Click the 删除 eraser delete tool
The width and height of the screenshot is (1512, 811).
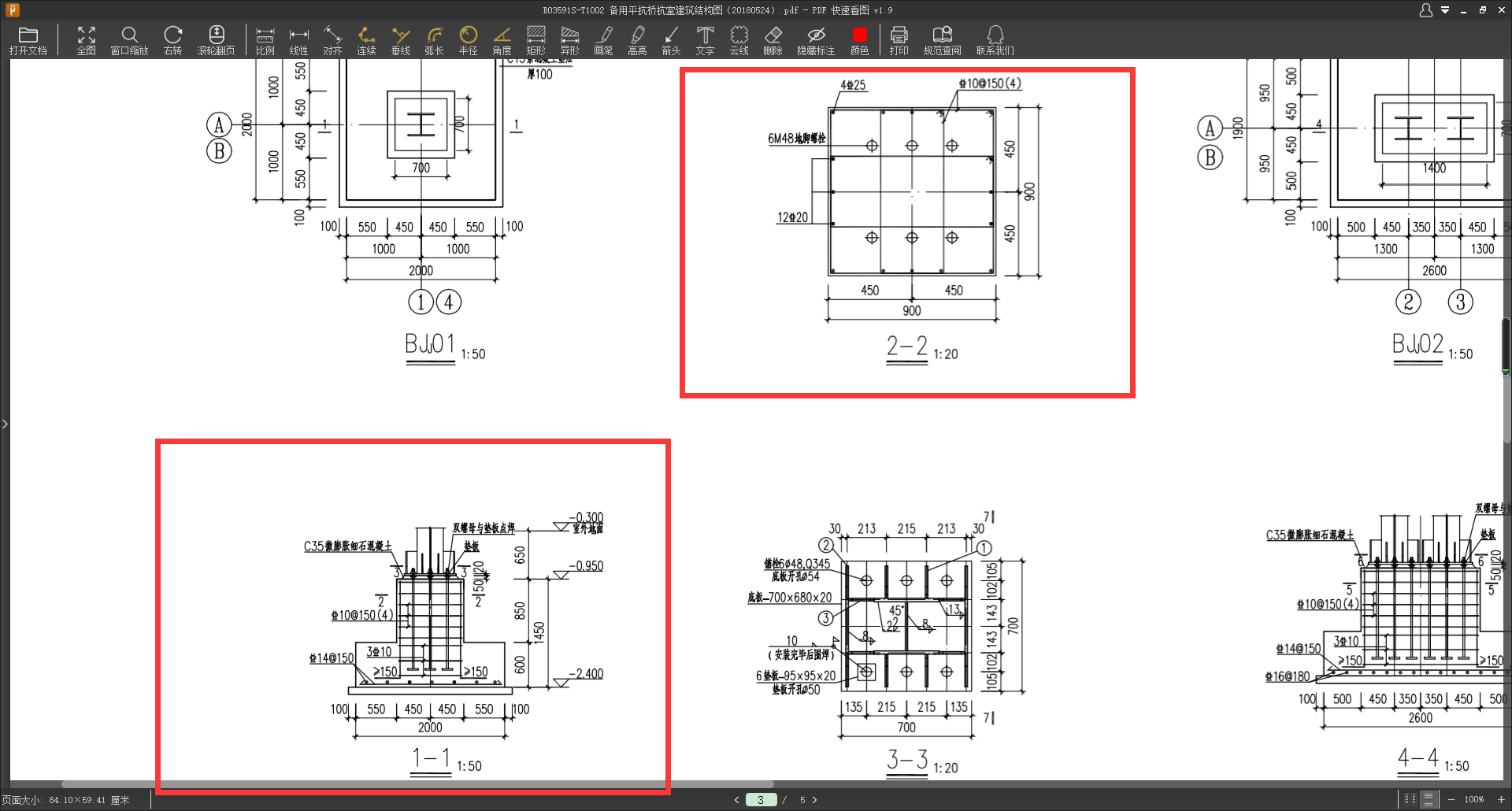[773, 41]
